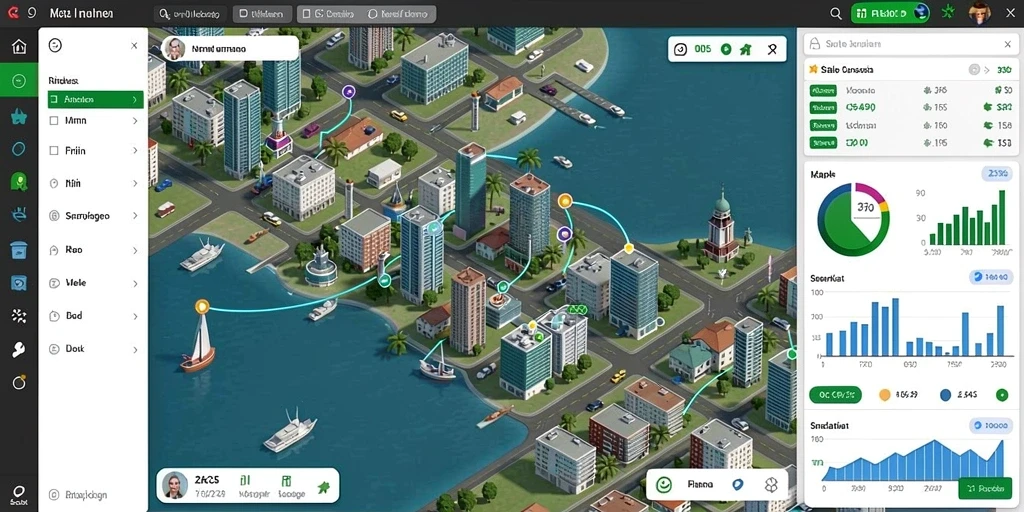Click the blue legend dot below bar chart
The width and height of the screenshot is (1024, 512).
(x=944, y=394)
